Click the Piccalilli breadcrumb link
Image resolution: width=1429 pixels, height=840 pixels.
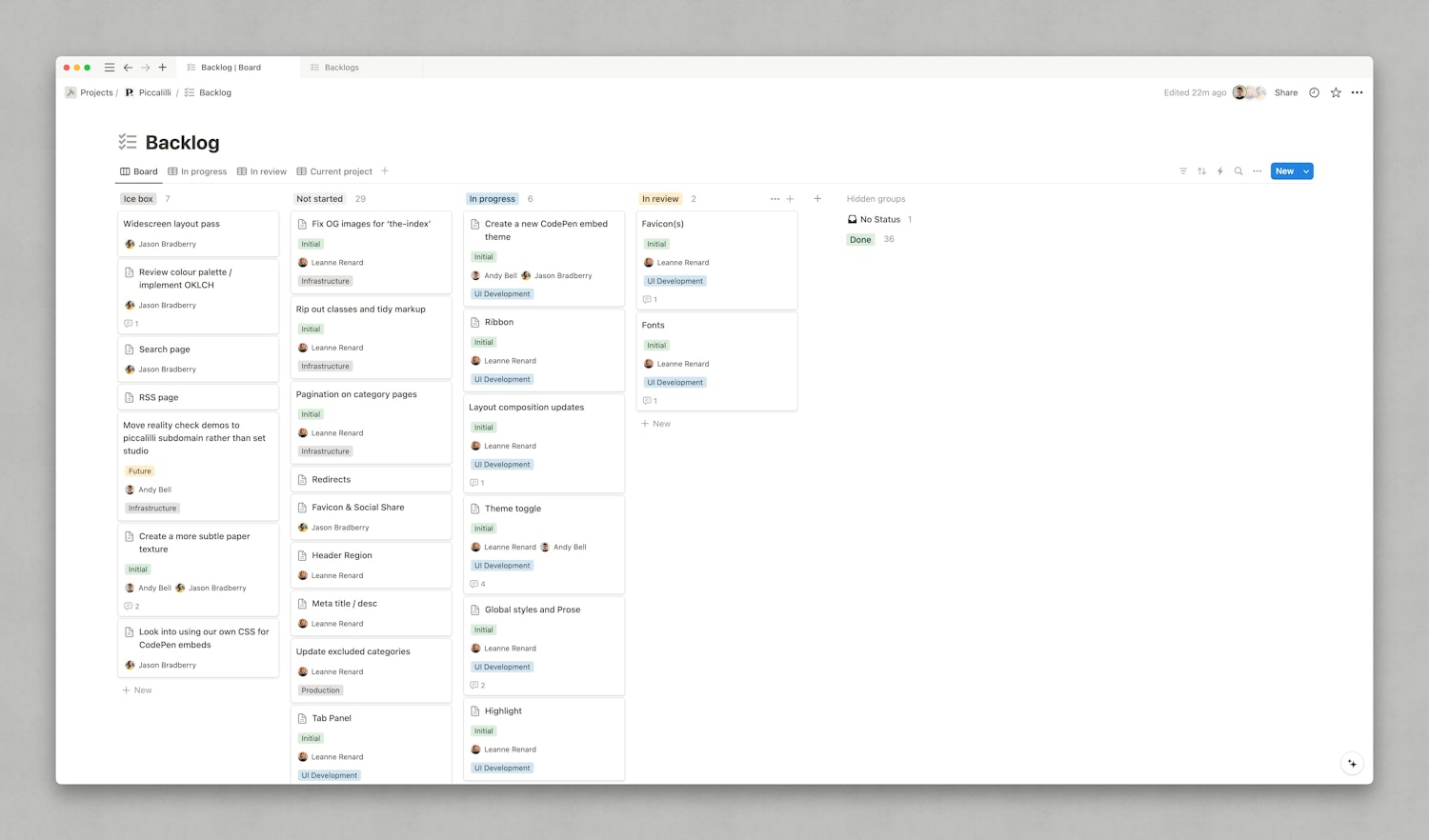click(154, 92)
